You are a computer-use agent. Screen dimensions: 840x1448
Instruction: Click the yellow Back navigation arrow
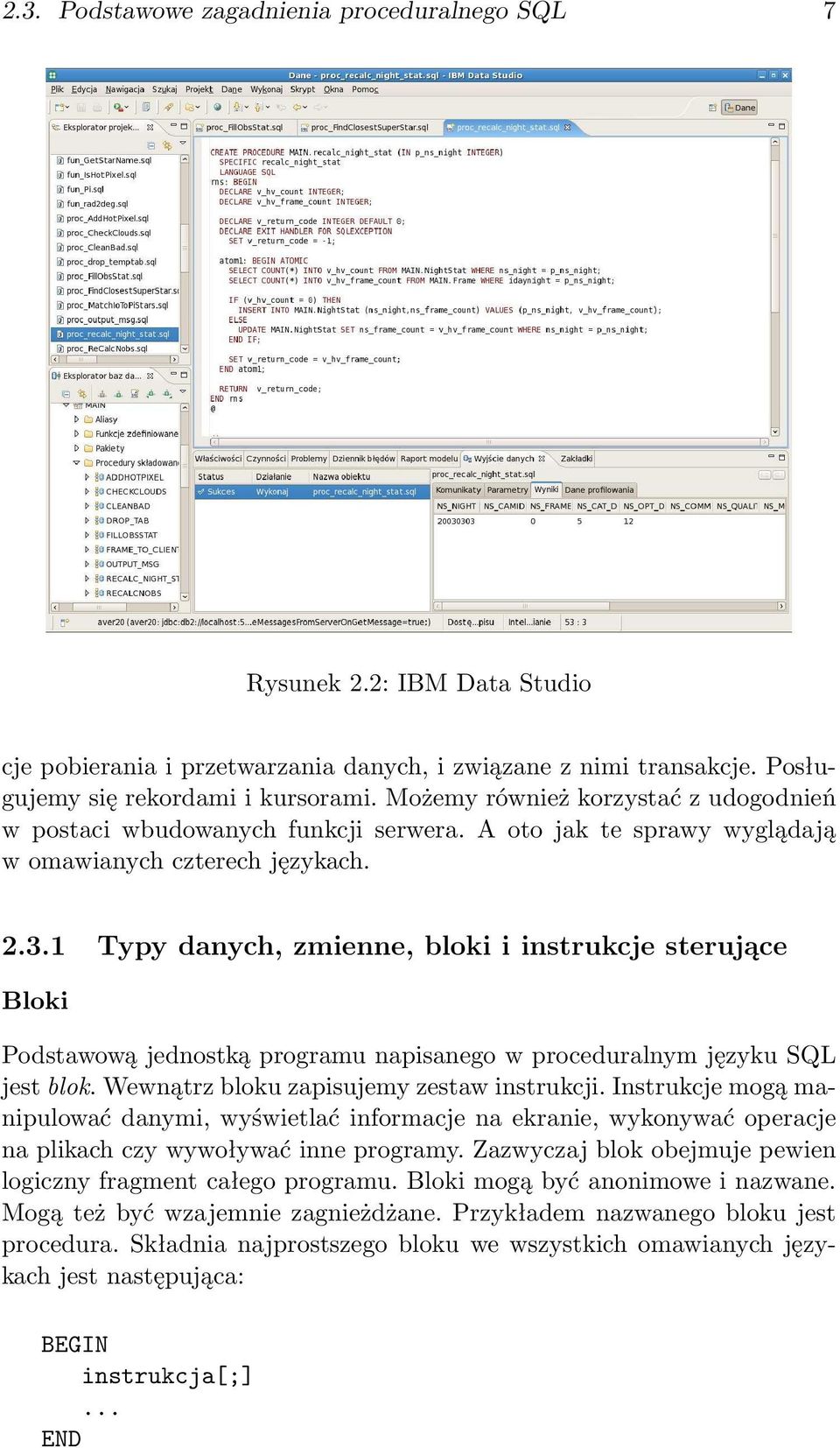297,108
